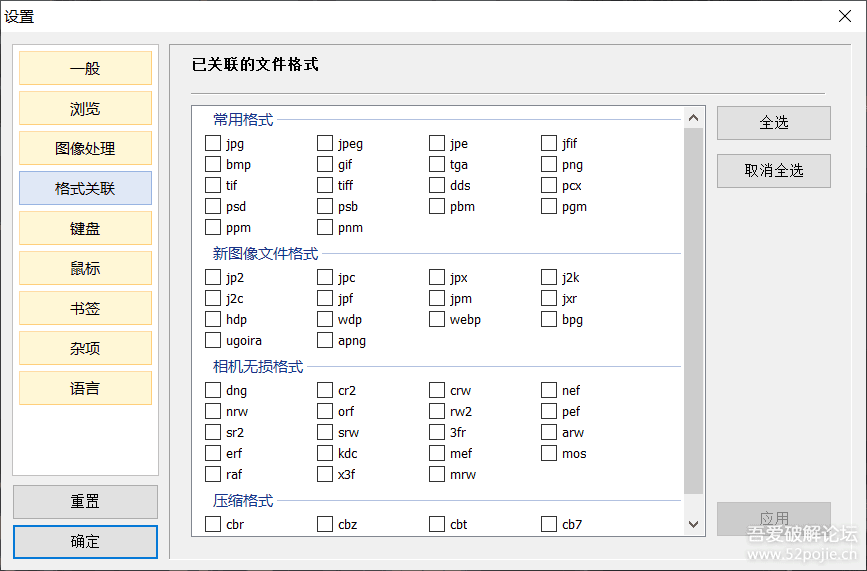Close the 设置 dialog
Screen dimensions: 867x571
pyautogui.click(x=845, y=16)
